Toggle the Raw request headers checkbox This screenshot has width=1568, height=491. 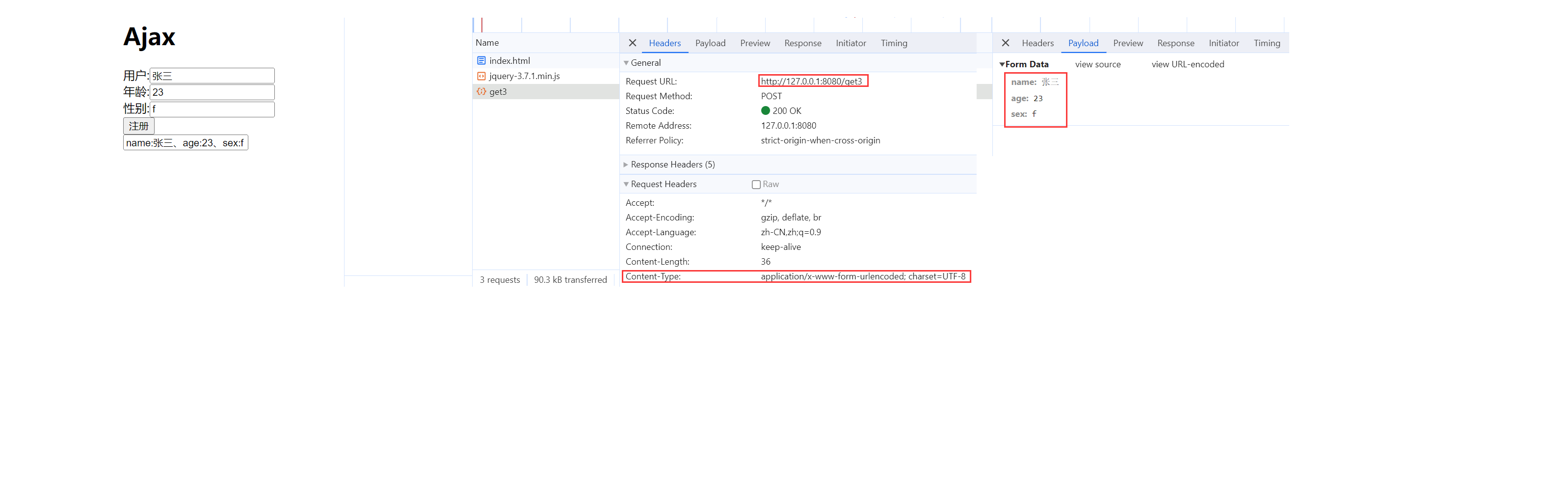pos(756,185)
